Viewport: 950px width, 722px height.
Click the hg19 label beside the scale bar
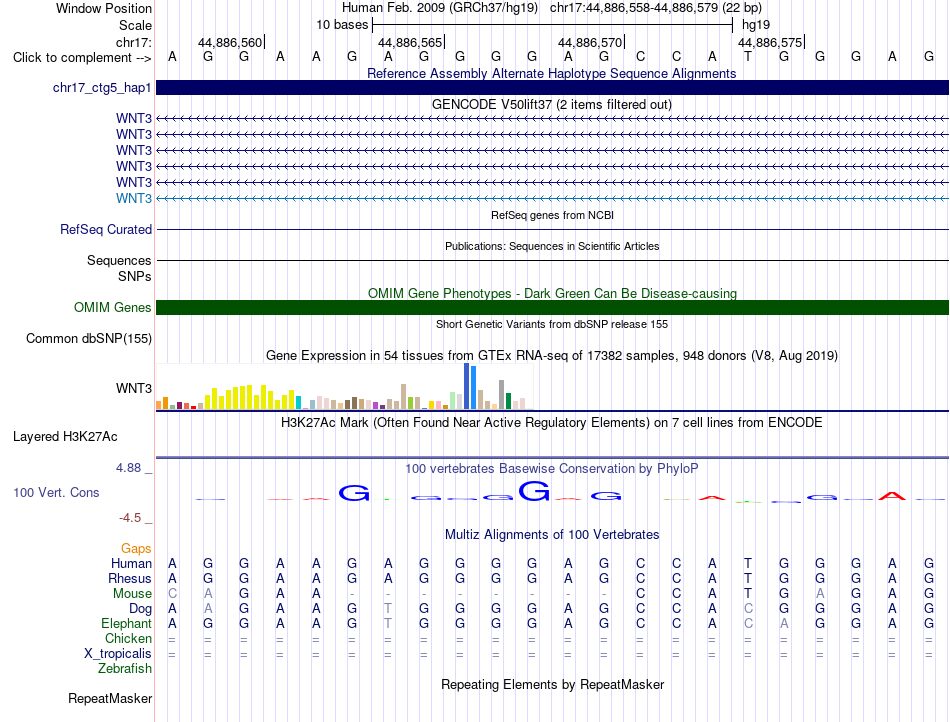(756, 25)
